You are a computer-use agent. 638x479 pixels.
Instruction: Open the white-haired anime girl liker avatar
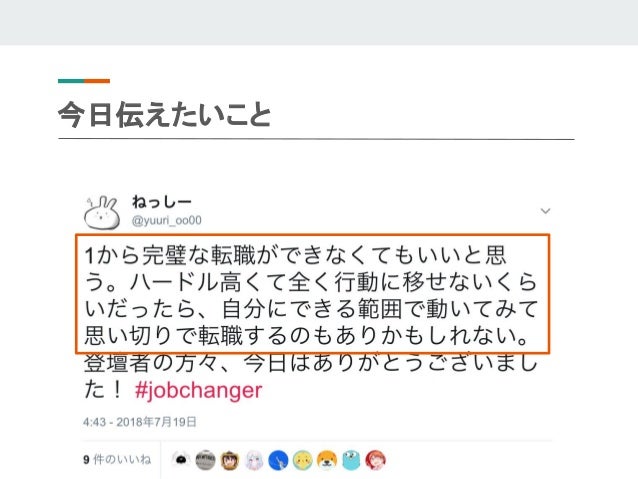tap(254, 460)
